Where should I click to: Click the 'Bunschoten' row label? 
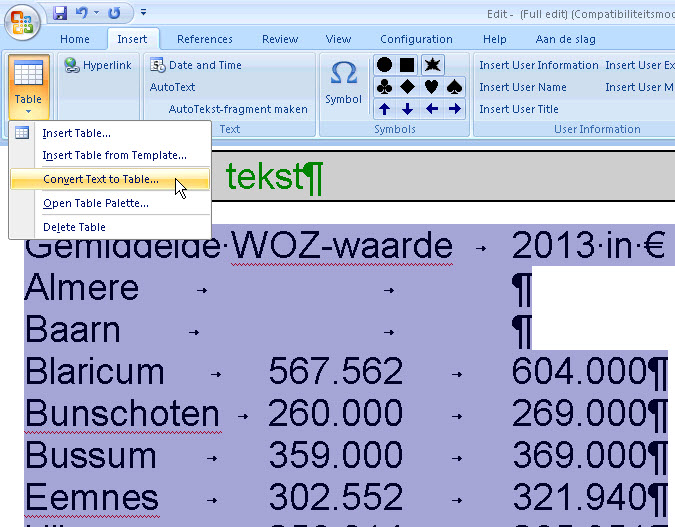click(123, 413)
